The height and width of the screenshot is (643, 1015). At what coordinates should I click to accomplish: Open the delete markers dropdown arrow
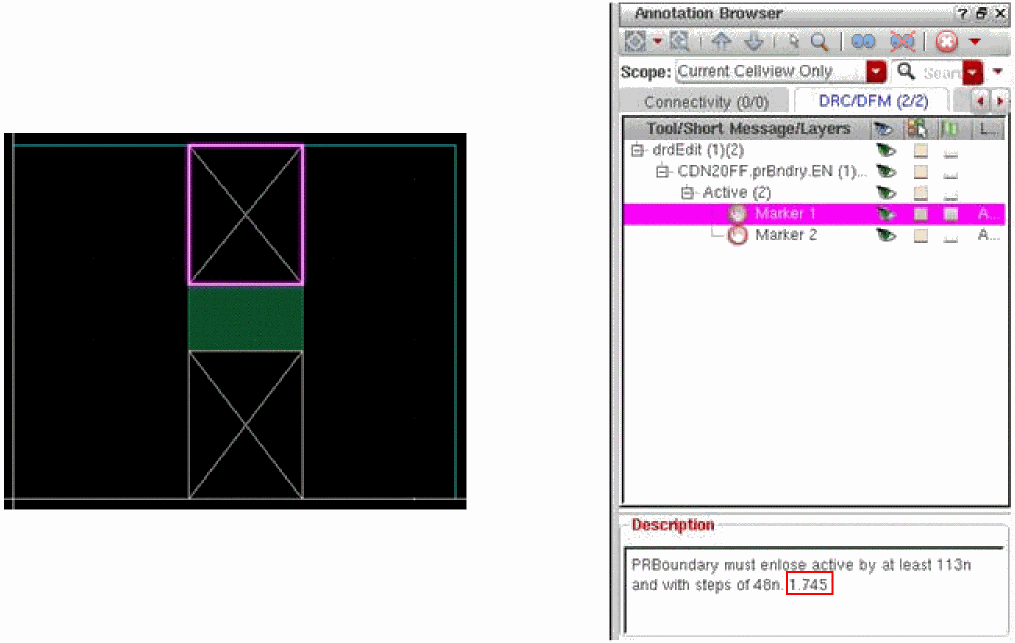coord(975,42)
